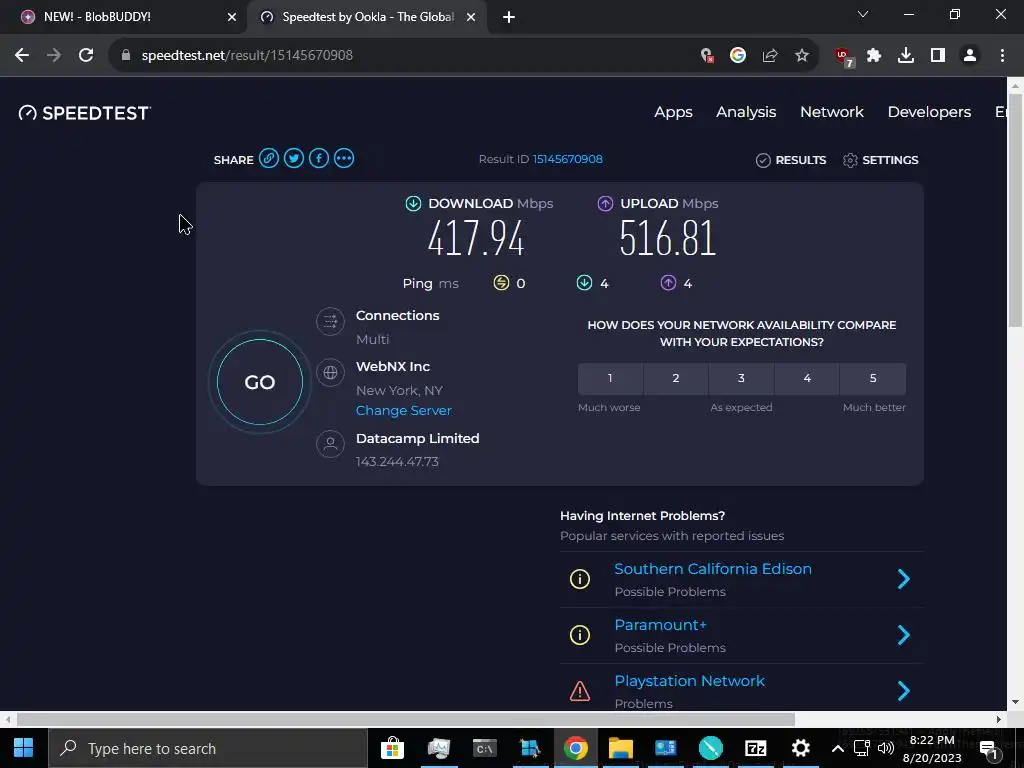This screenshot has width=1024, height=768.
Task: Click the share page icon in address bar
Action: (x=770, y=56)
